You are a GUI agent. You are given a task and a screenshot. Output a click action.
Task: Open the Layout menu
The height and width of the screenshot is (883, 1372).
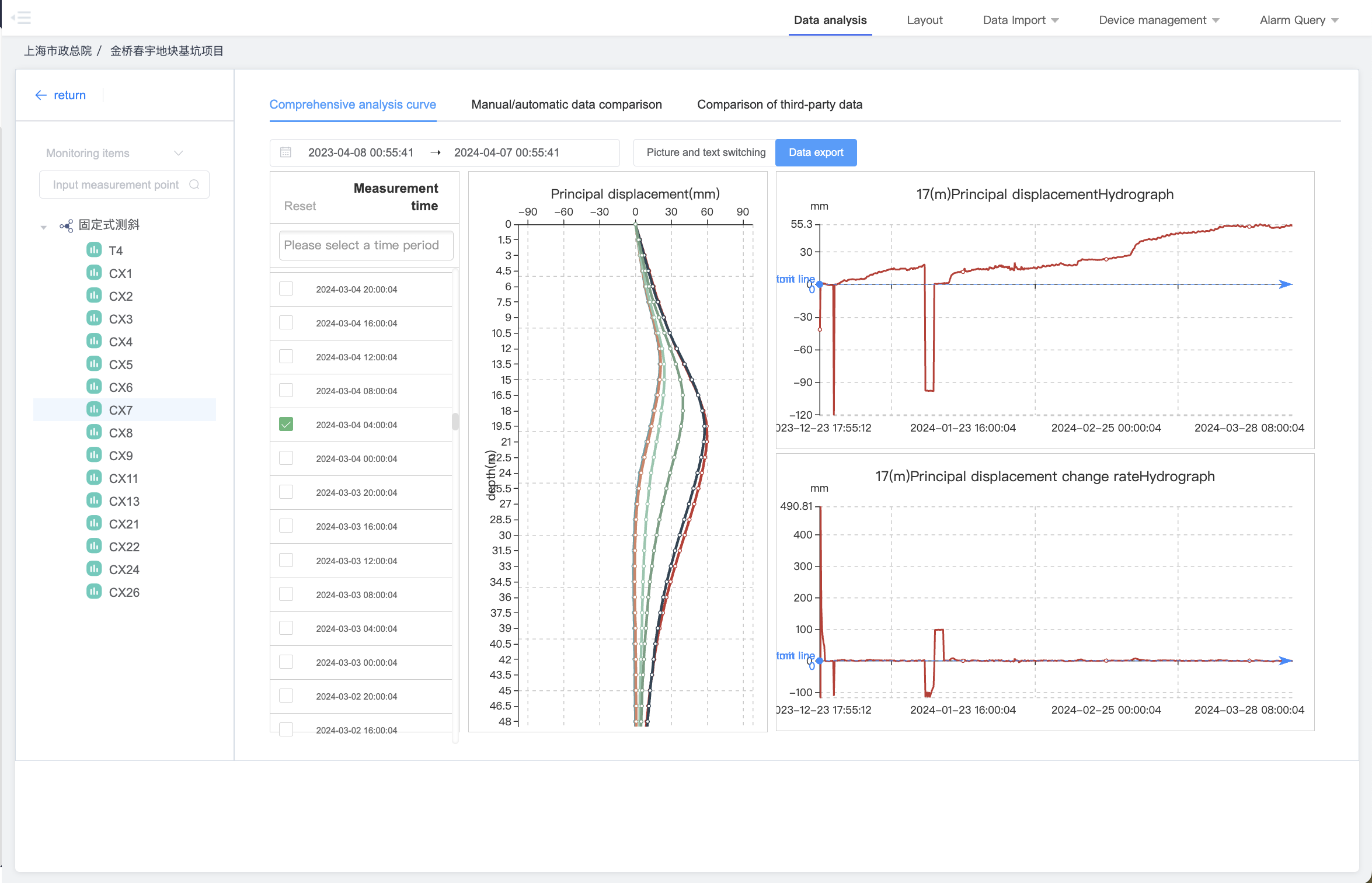(925, 20)
